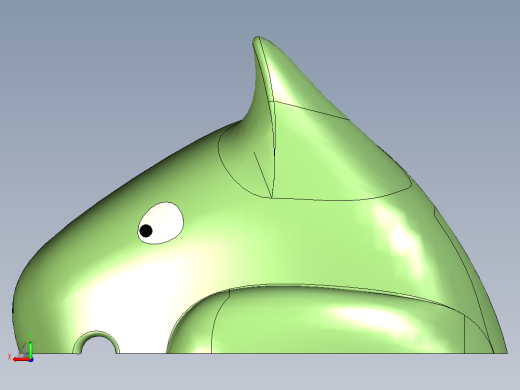Click the red X axis arrow of the triad

pyautogui.click(x=21, y=359)
